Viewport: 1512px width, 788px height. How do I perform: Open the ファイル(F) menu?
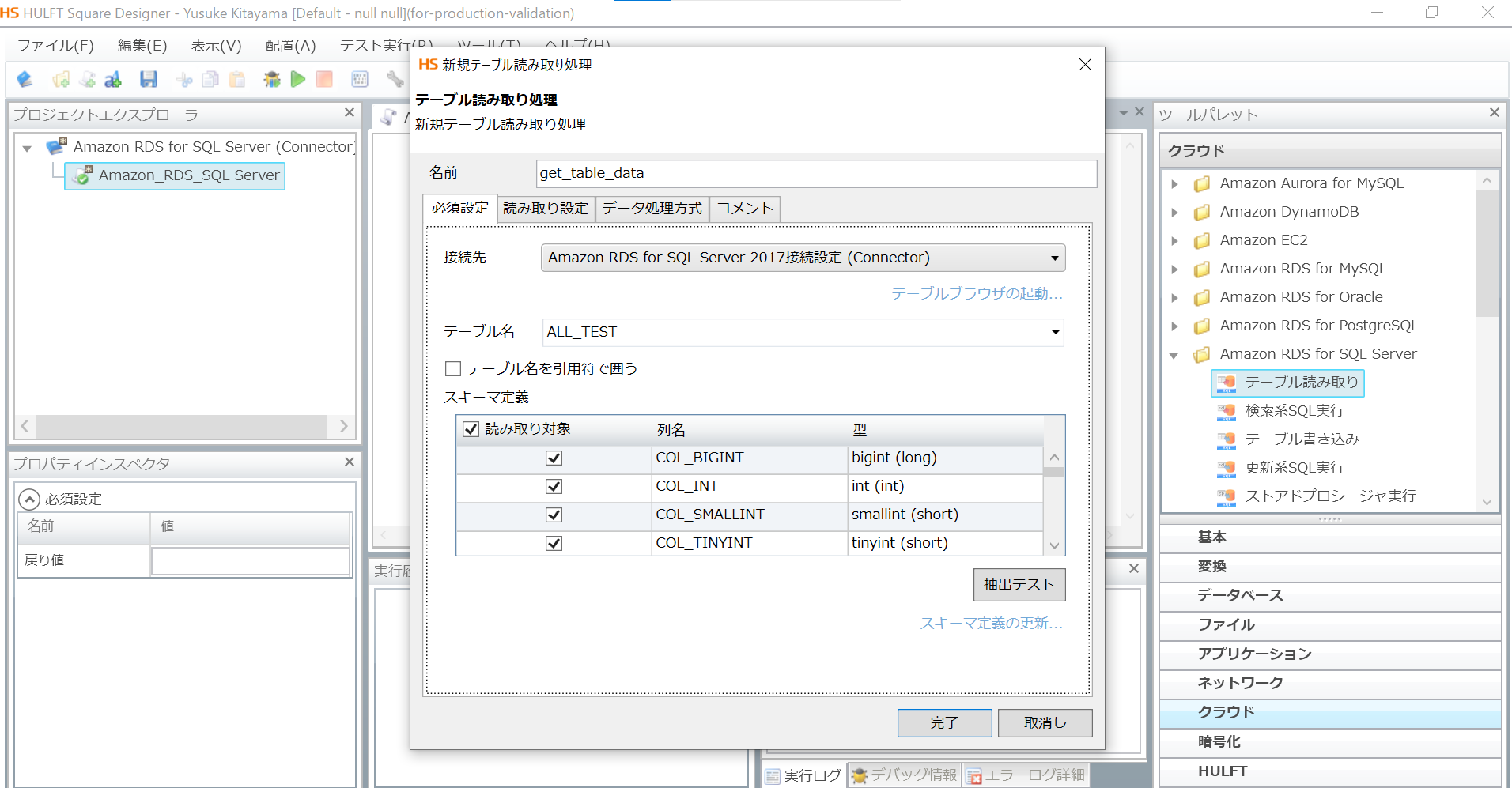(55, 45)
